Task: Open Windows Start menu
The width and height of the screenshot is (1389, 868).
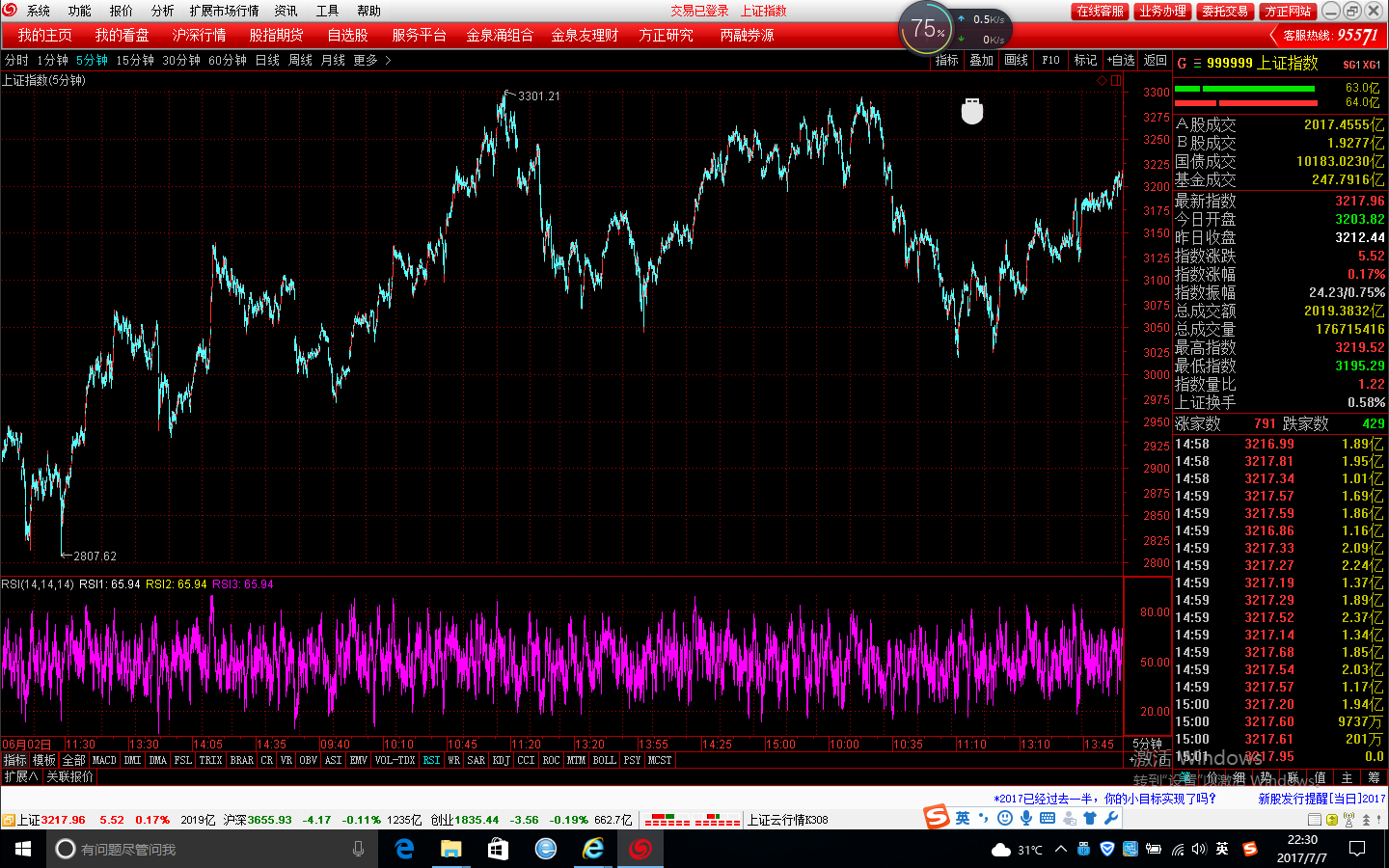Action: click(x=23, y=849)
